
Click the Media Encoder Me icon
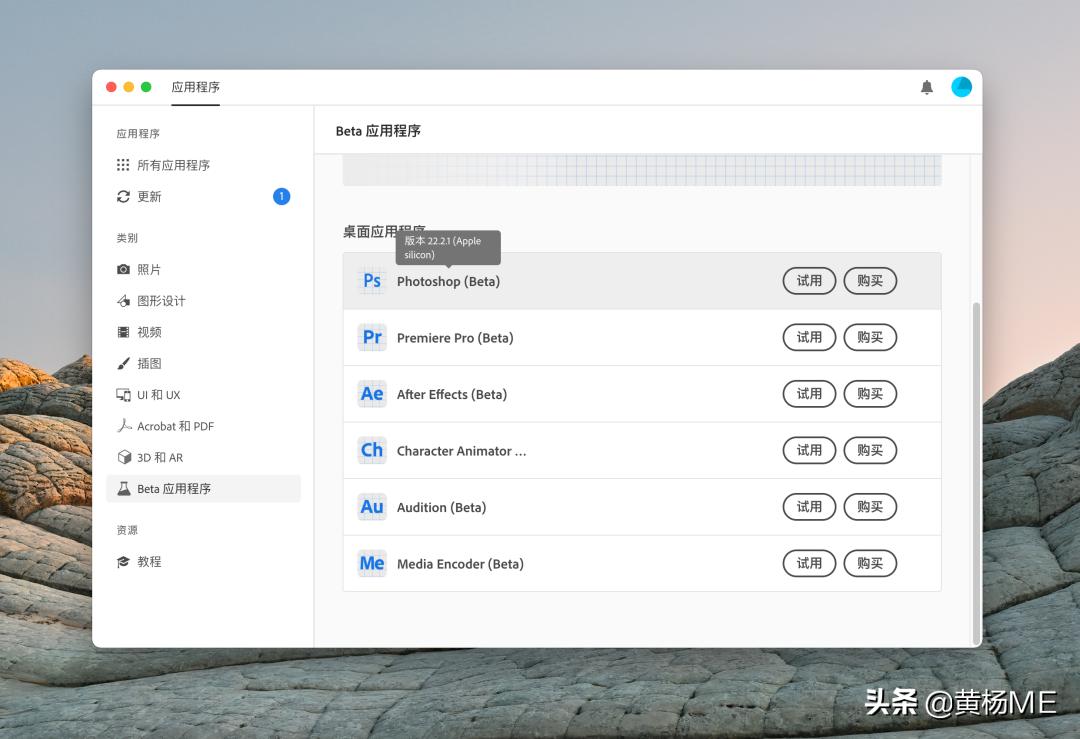pyautogui.click(x=372, y=564)
